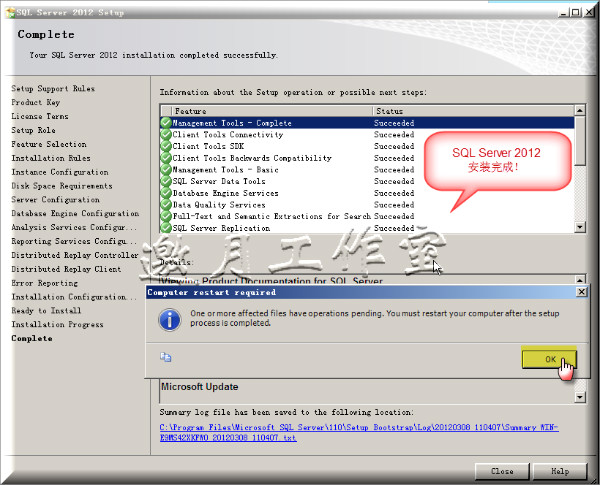Click green check icon for Database Engine Services
The height and width of the screenshot is (485, 600).
pos(166,193)
